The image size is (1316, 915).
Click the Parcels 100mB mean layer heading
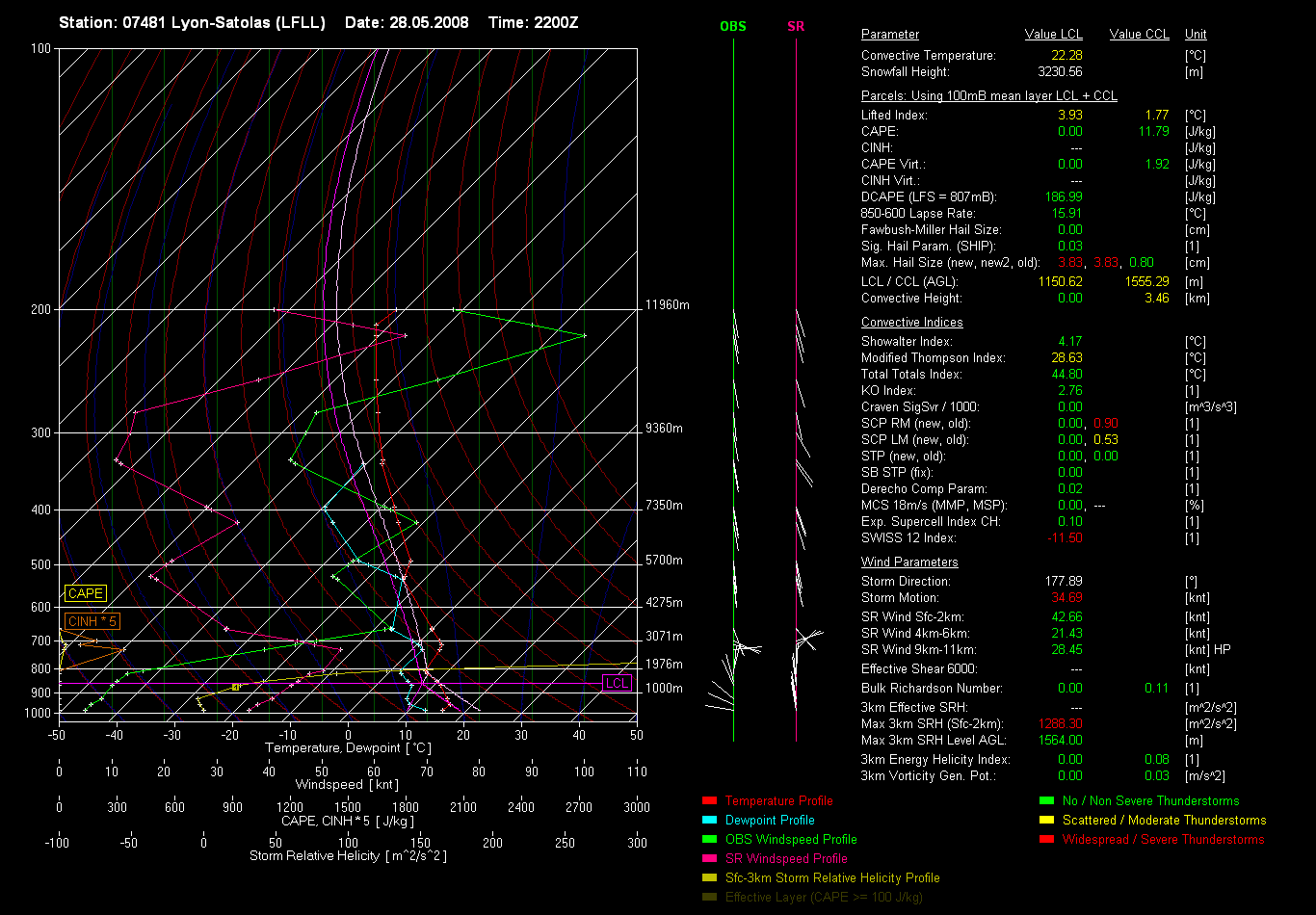click(x=988, y=96)
